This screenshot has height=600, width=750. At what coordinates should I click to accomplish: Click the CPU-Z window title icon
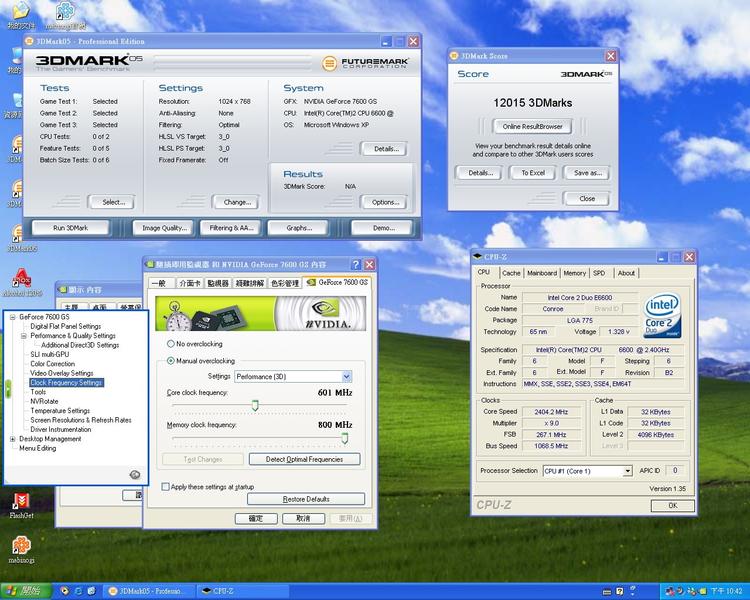click(x=477, y=257)
